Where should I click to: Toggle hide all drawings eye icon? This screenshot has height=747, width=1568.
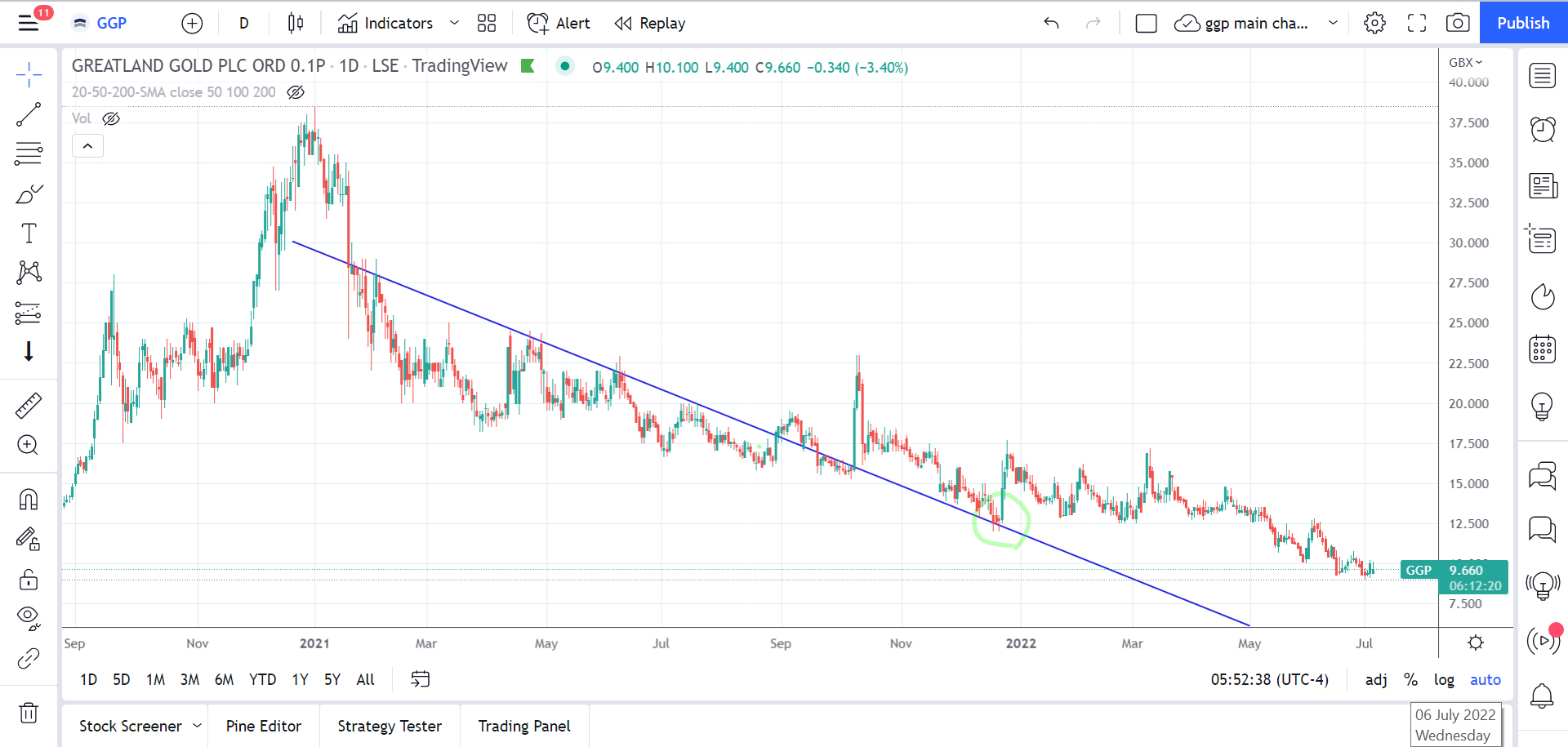[x=29, y=619]
